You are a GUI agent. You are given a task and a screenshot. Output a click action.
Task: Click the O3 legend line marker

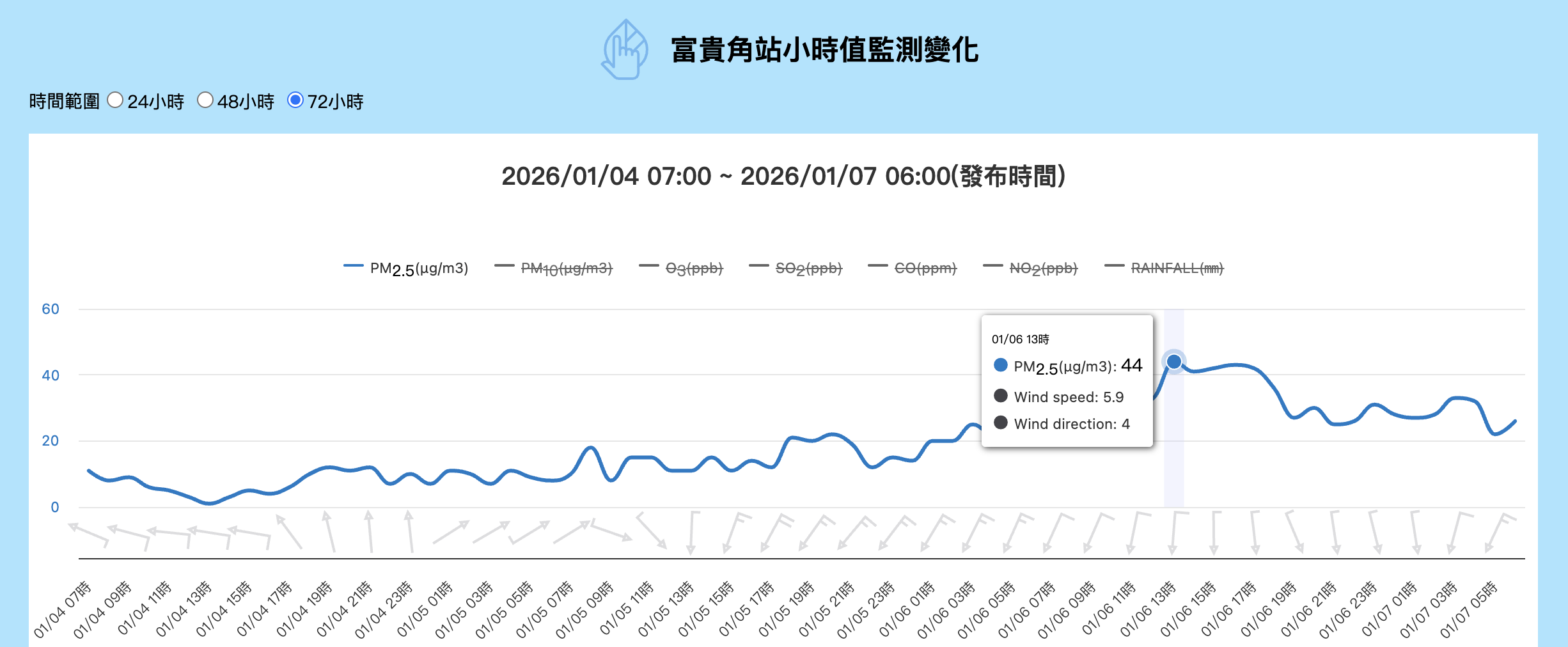click(648, 266)
